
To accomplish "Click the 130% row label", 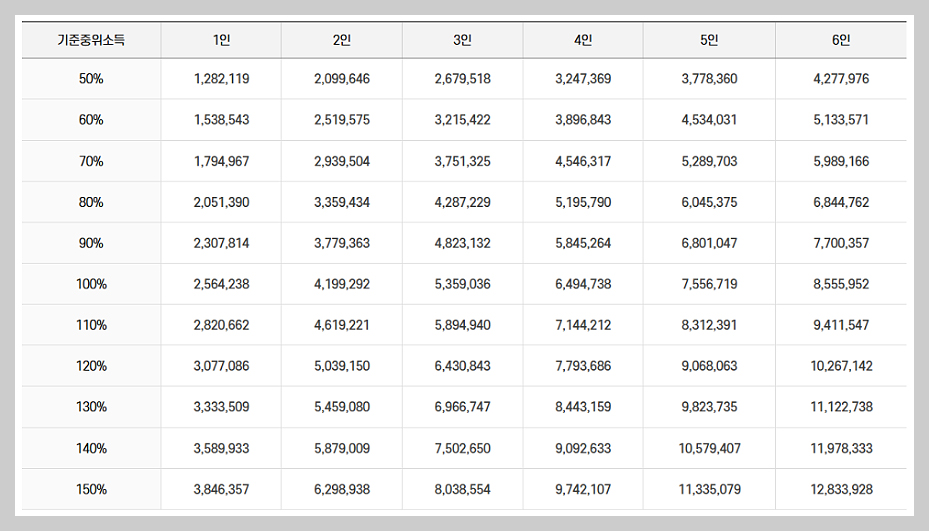I will click(x=91, y=407).
